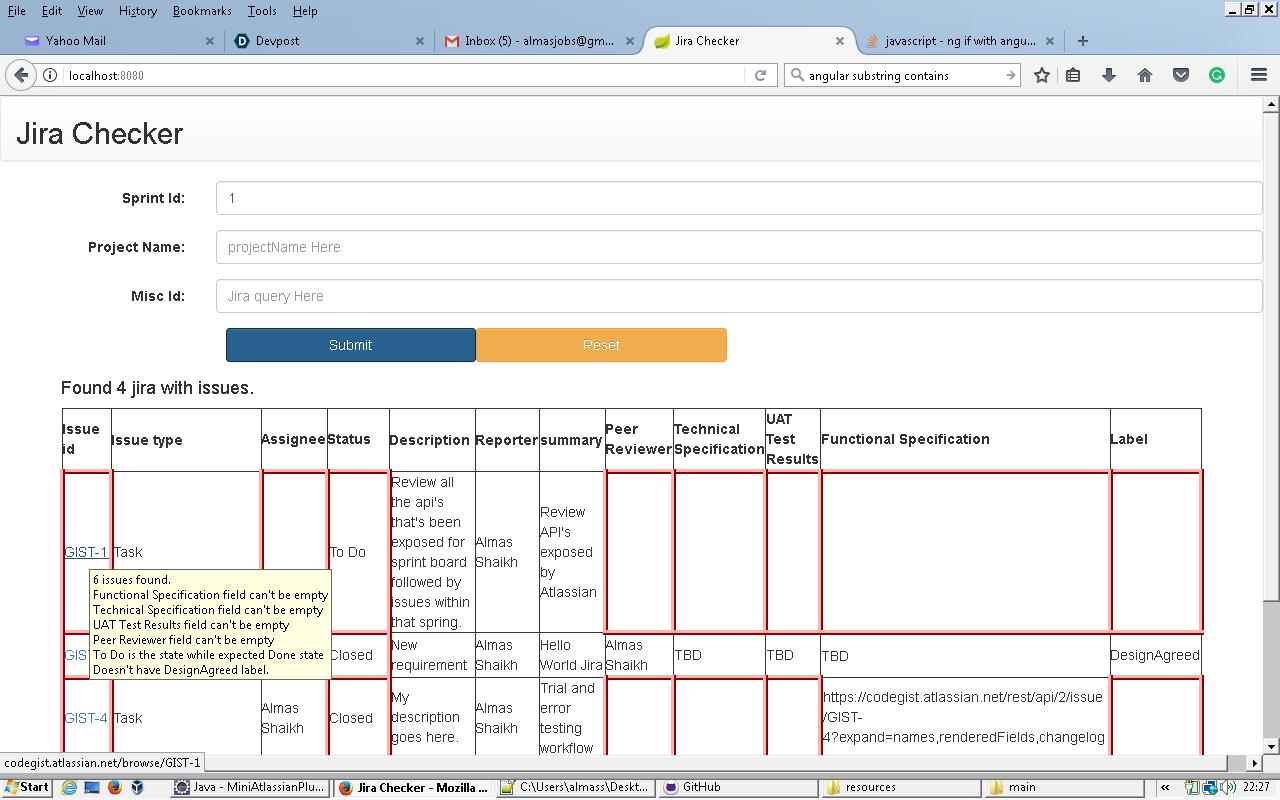The image size is (1280, 800).
Task: Open the Help menu
Action: click(x=305, y=10)
